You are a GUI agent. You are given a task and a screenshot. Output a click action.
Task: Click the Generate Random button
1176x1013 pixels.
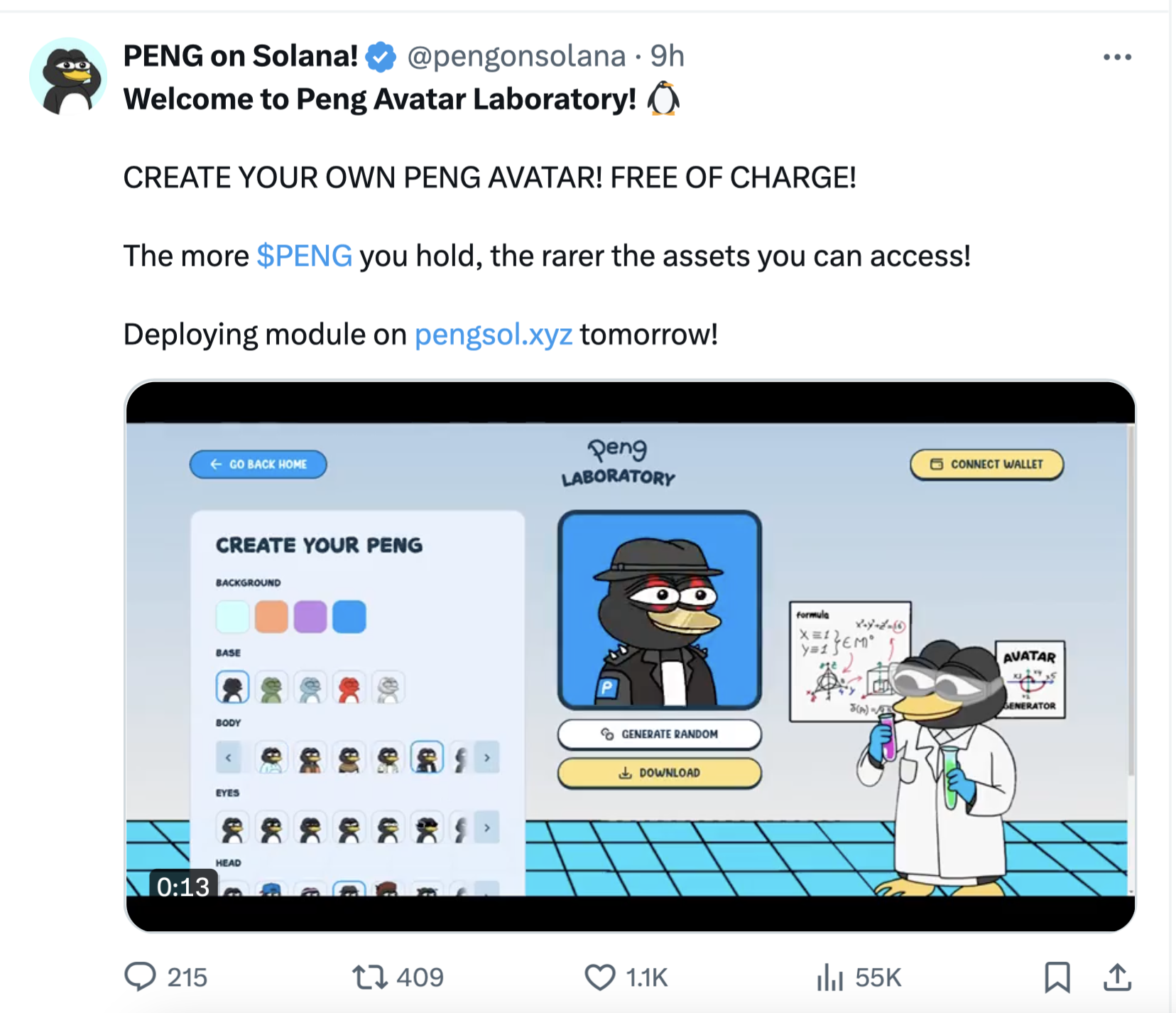(659, 734)
